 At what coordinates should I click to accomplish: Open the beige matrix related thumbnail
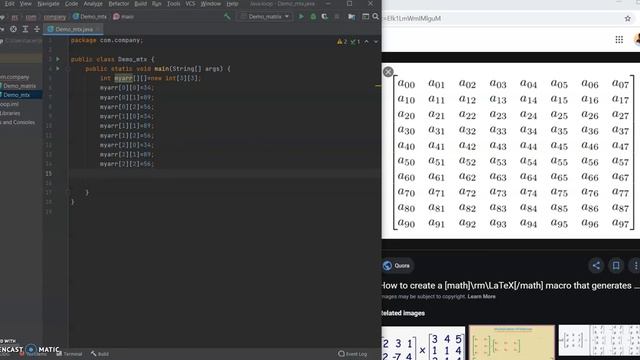[x=512, y=343]
